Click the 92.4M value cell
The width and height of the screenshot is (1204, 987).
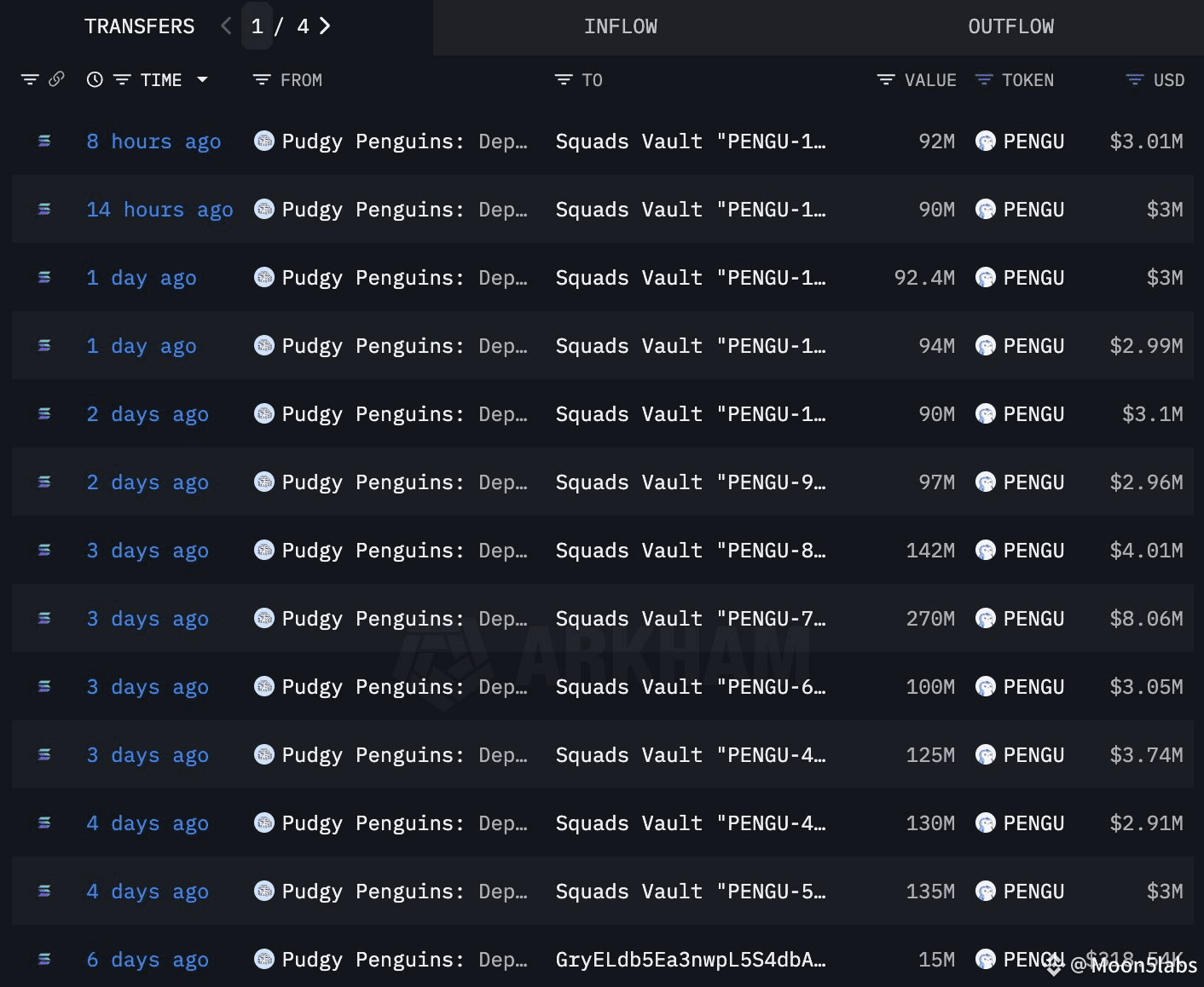pos(924,278)
